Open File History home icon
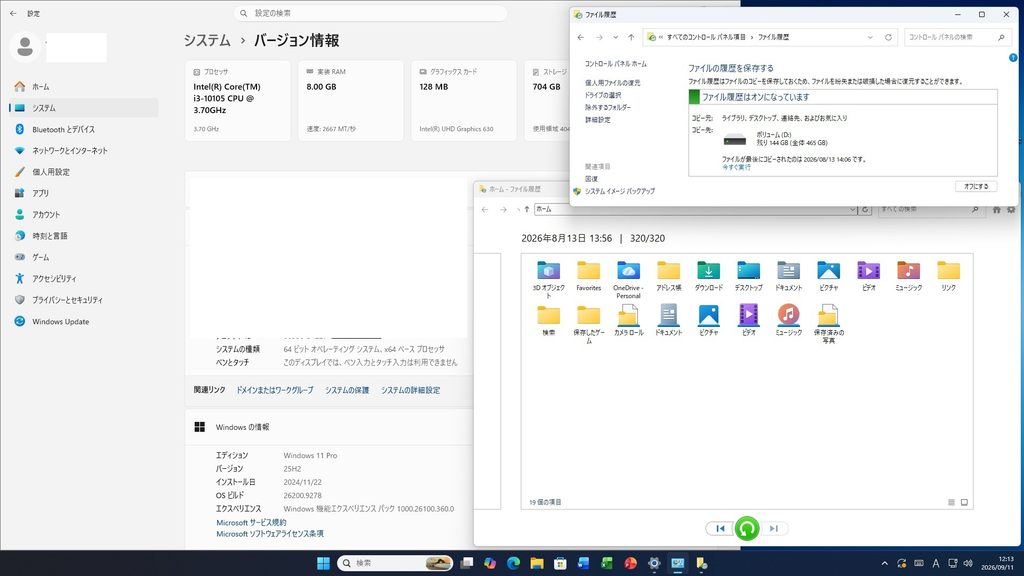This screenshot has width=1024, height=576. click(x=997, y=210)
